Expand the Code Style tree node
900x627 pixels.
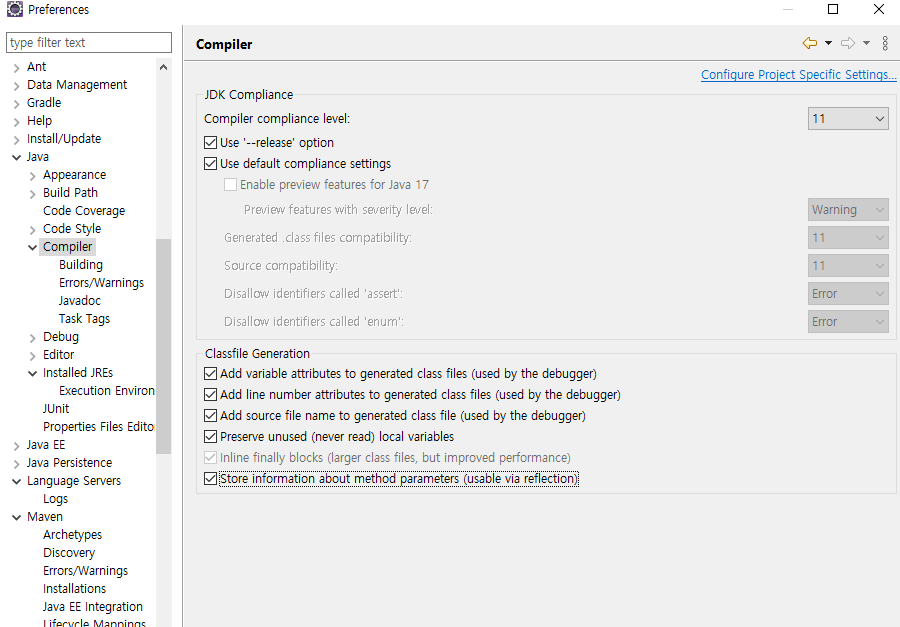click(x=33, y=230)
